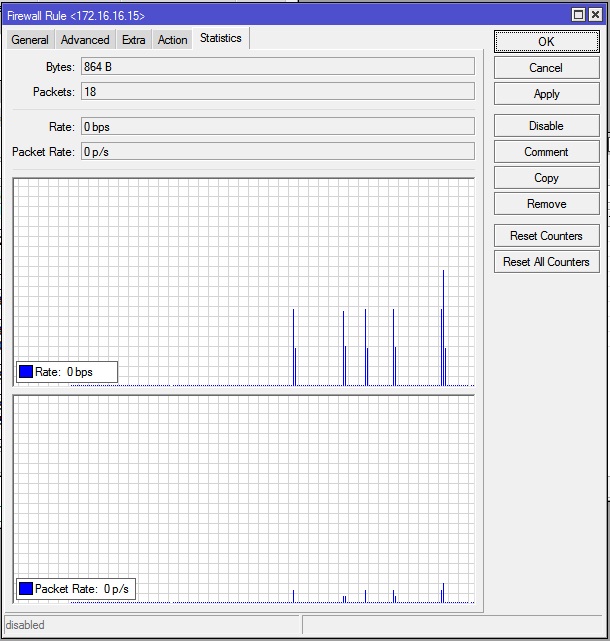Switch to the General tab

[x=30, y=40]
